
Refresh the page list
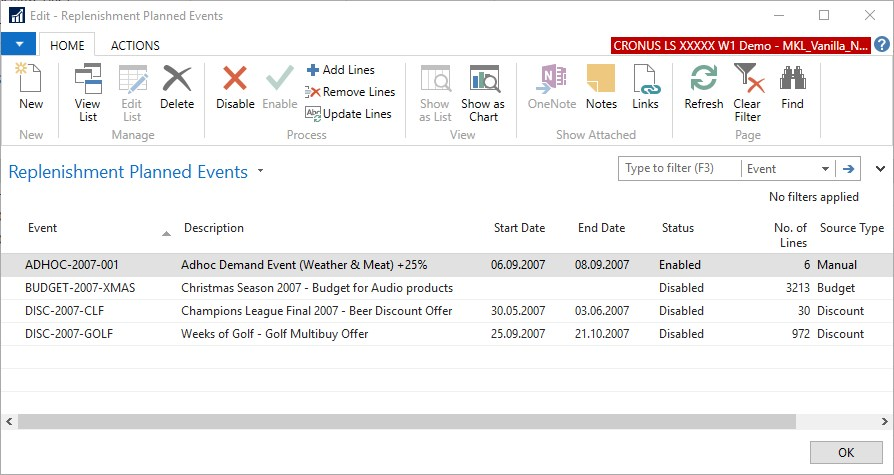(x=703, y=87)
